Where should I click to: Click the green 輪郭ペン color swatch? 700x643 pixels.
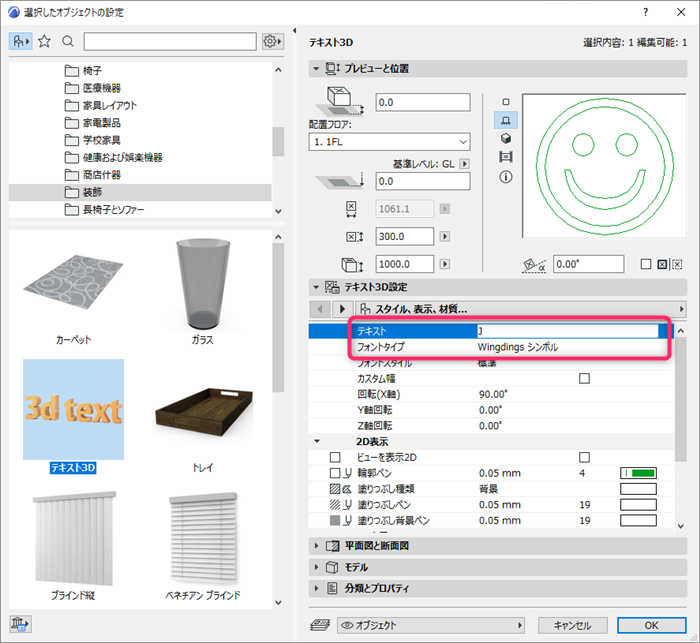tap(638, 473)
